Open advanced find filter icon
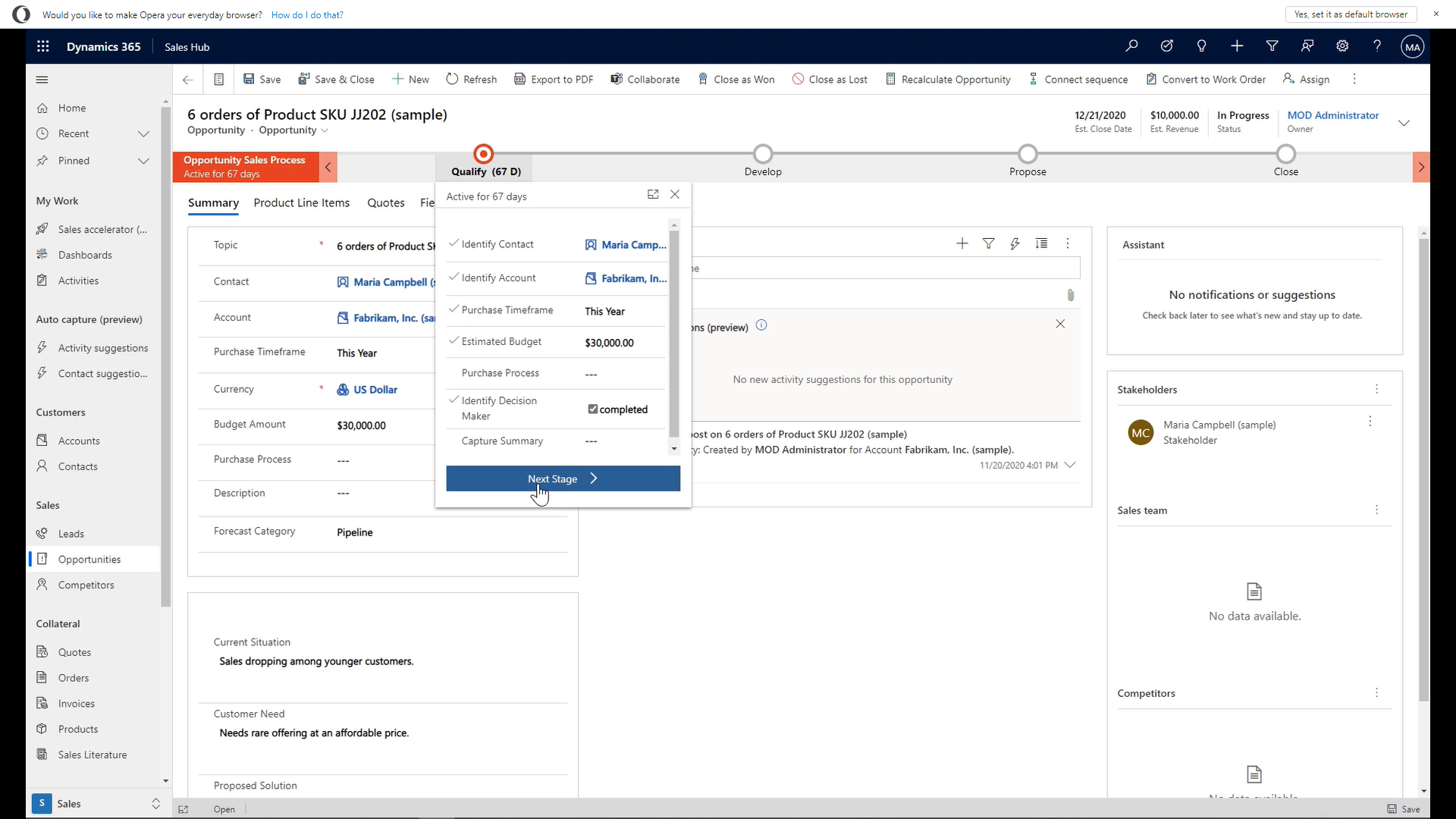 point(1272,46)
